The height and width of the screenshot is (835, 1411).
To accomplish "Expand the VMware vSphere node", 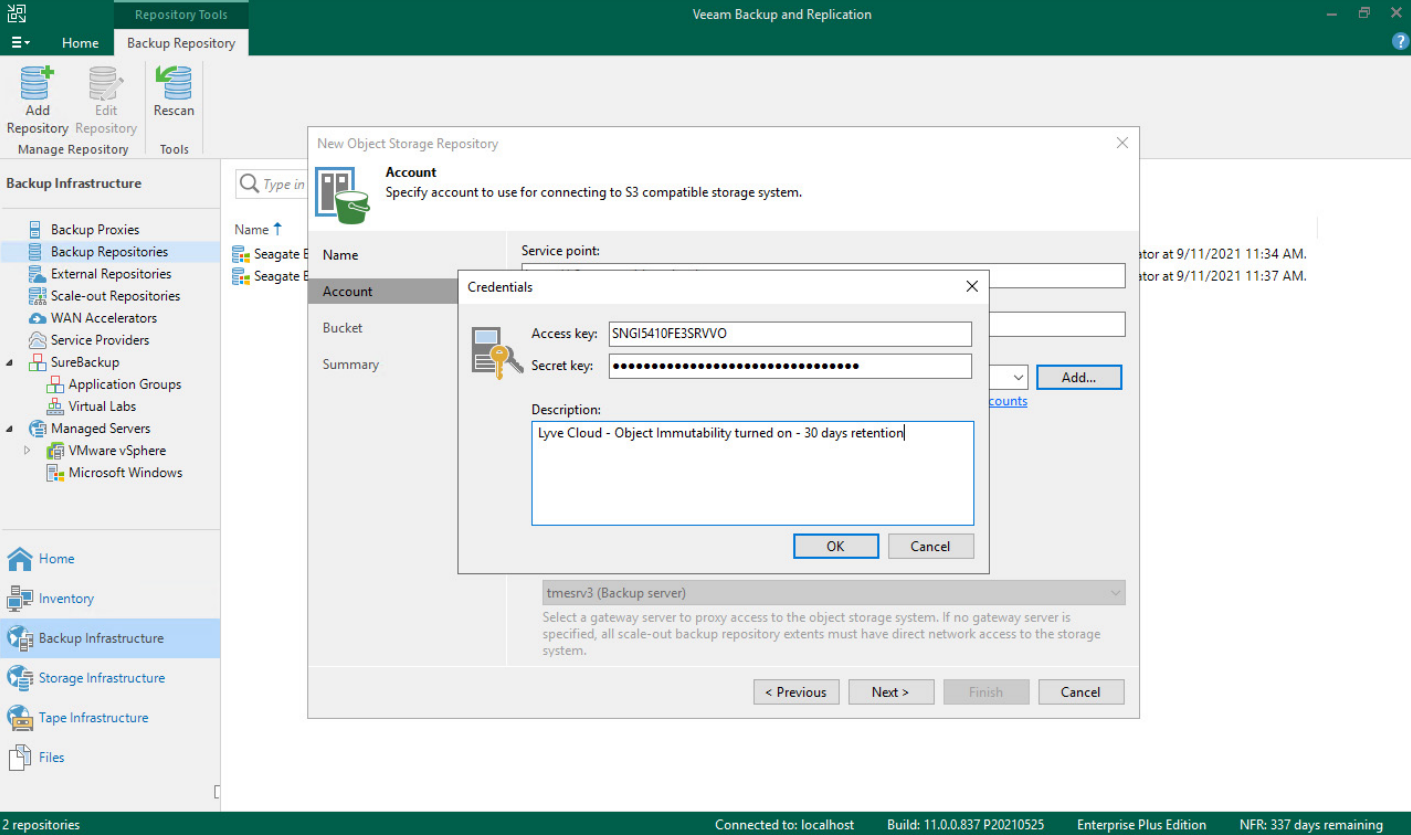I will [27, 451].
